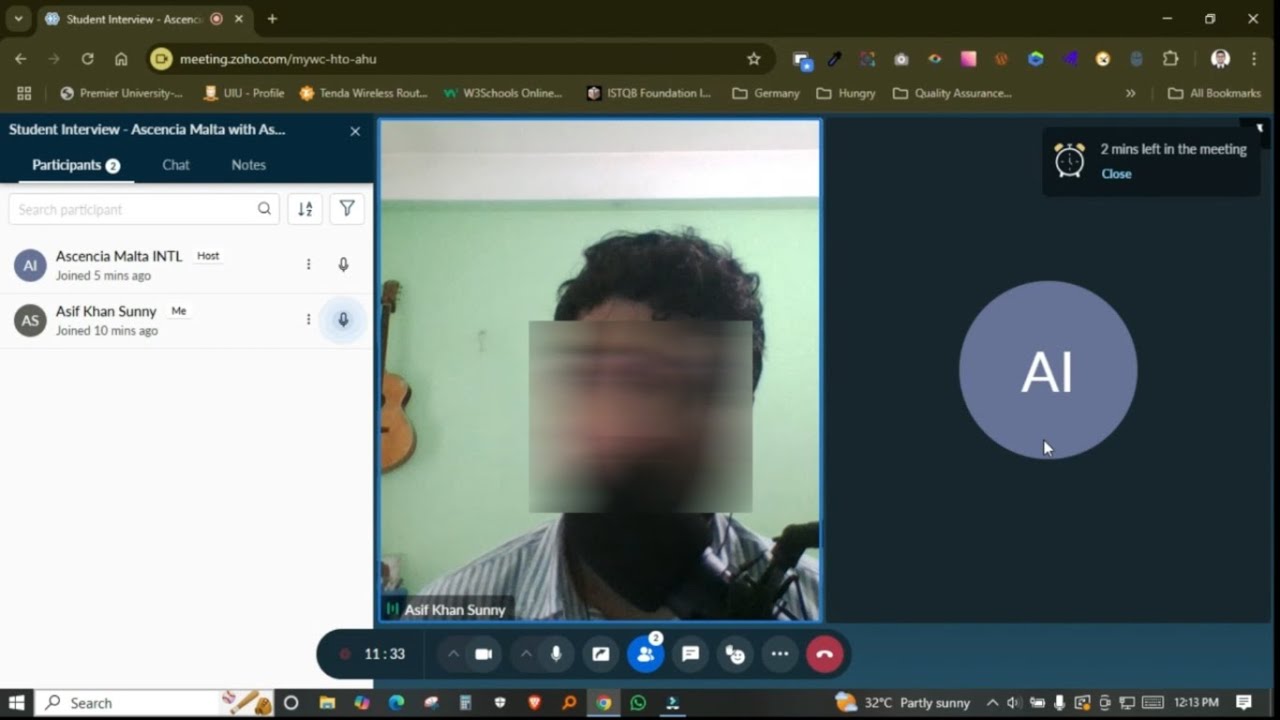Open the calculator from the taskbar
The width and height of the screenshot is (1280, 720).
pos(465,703)
